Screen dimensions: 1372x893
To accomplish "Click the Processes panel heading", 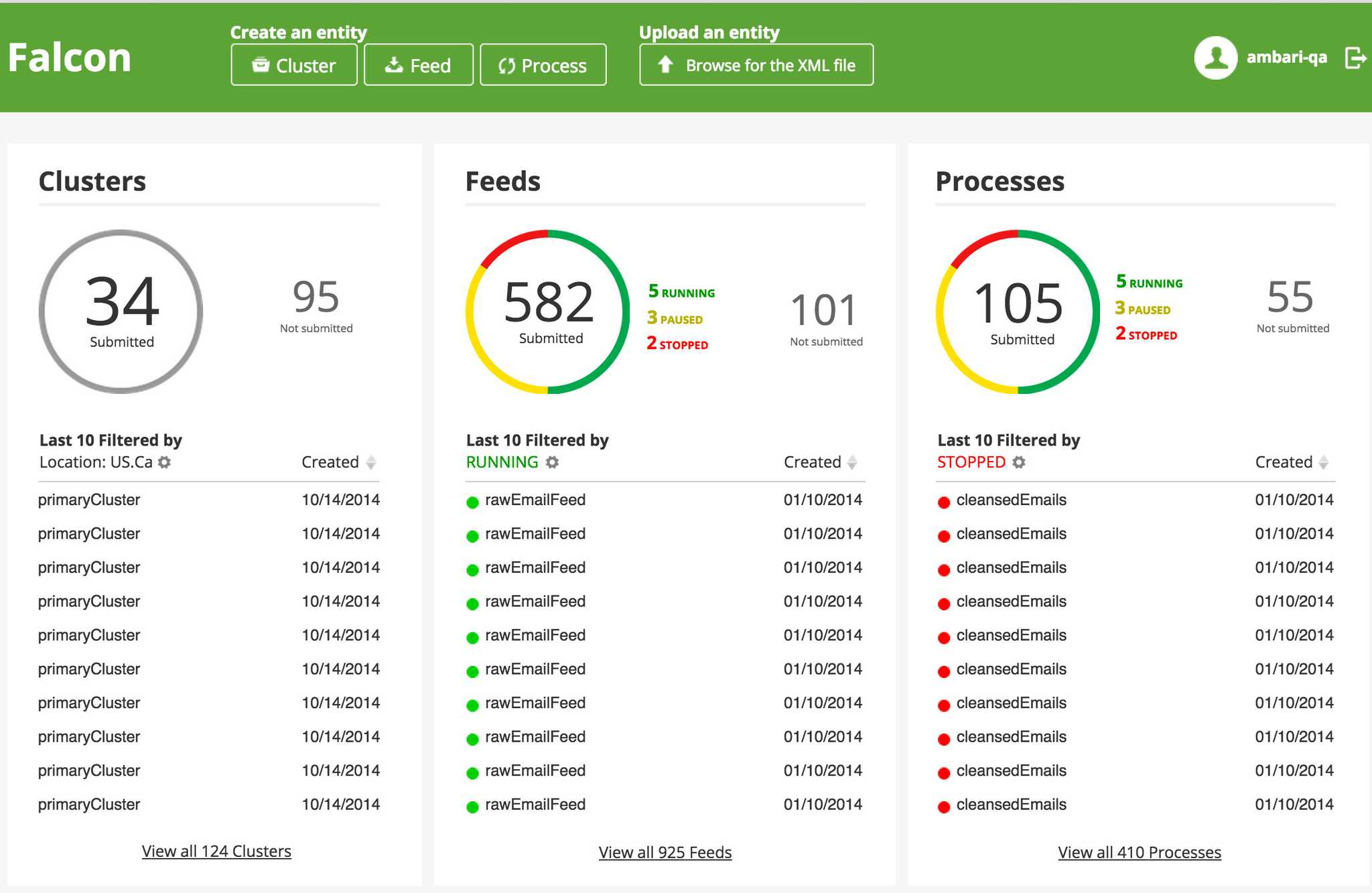I will click(1000, 182).
